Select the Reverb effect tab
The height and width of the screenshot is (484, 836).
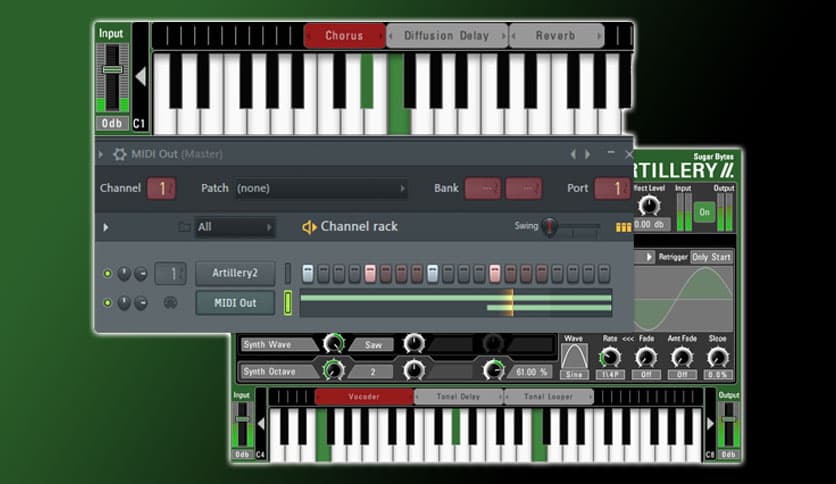click(556, 36)
